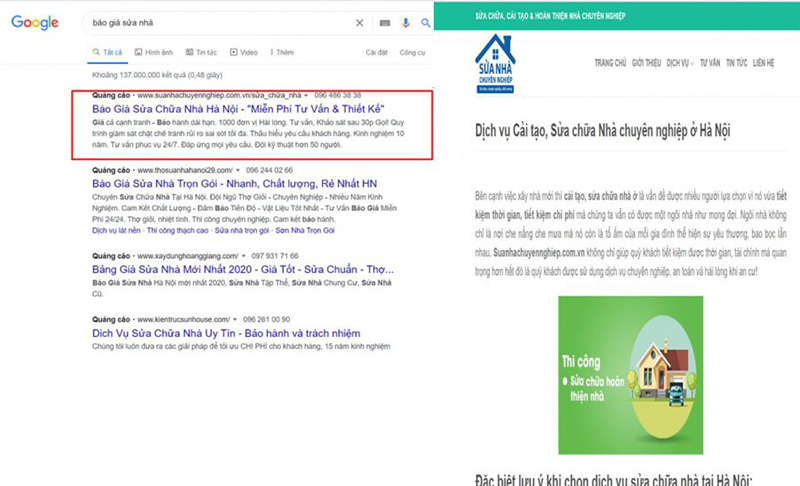Expand the 'DỊCH VỤ' dropdown menu
The width and height of the screenshot is (800, 486).
pos(680,63)
